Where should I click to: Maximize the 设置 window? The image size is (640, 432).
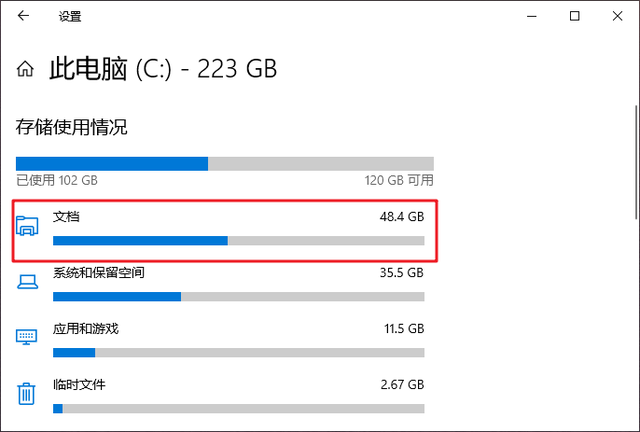[574, 16]
